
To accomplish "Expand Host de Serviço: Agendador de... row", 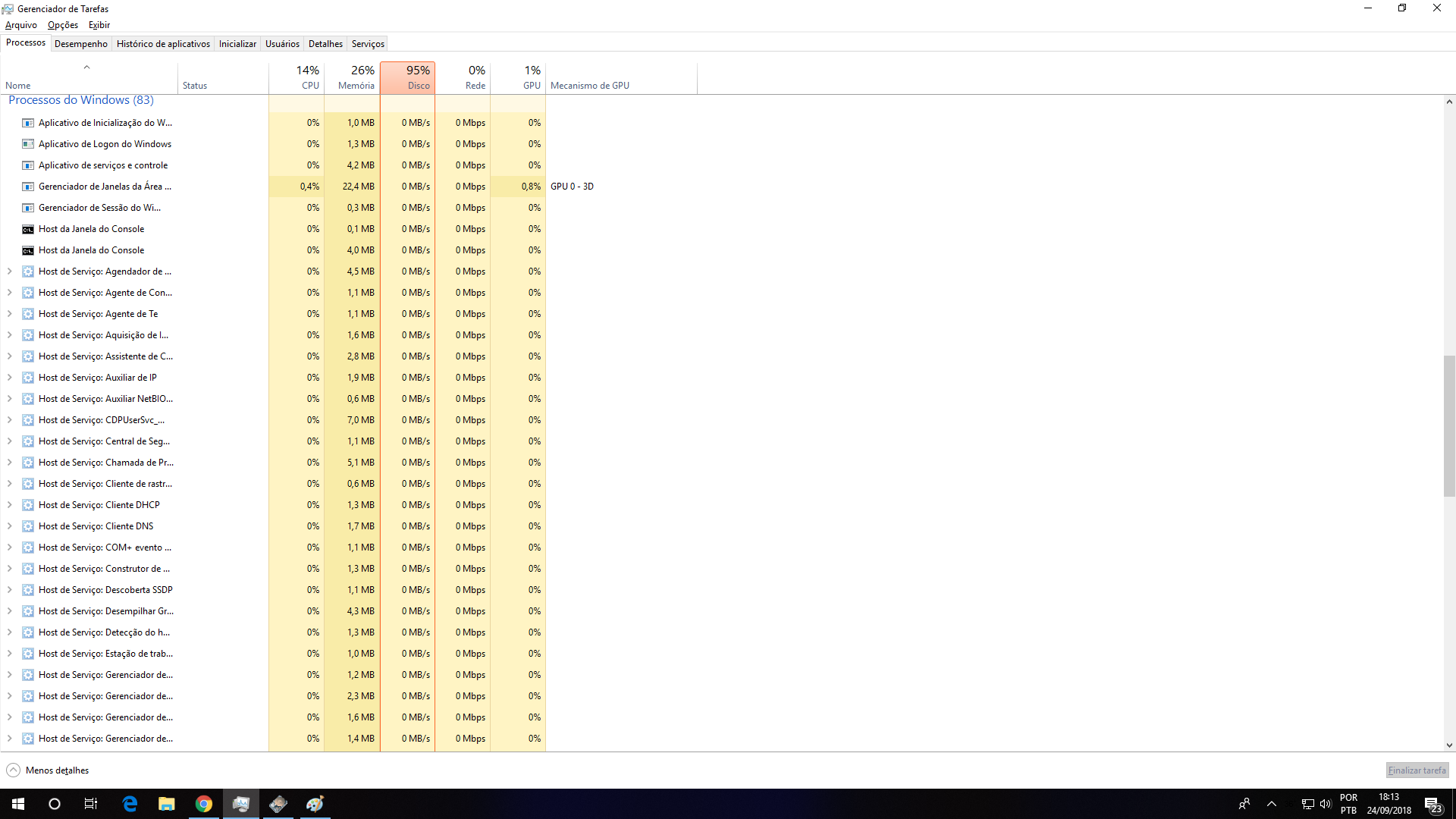I will pyautogui.click(x=9, y=271).
